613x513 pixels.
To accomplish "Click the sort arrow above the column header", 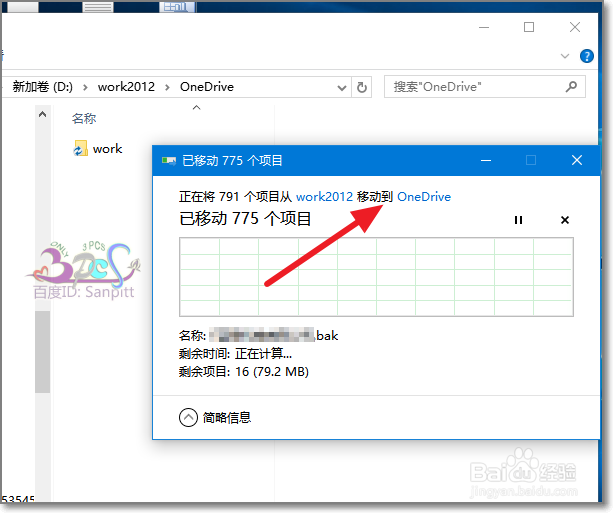I will (197, 107).
